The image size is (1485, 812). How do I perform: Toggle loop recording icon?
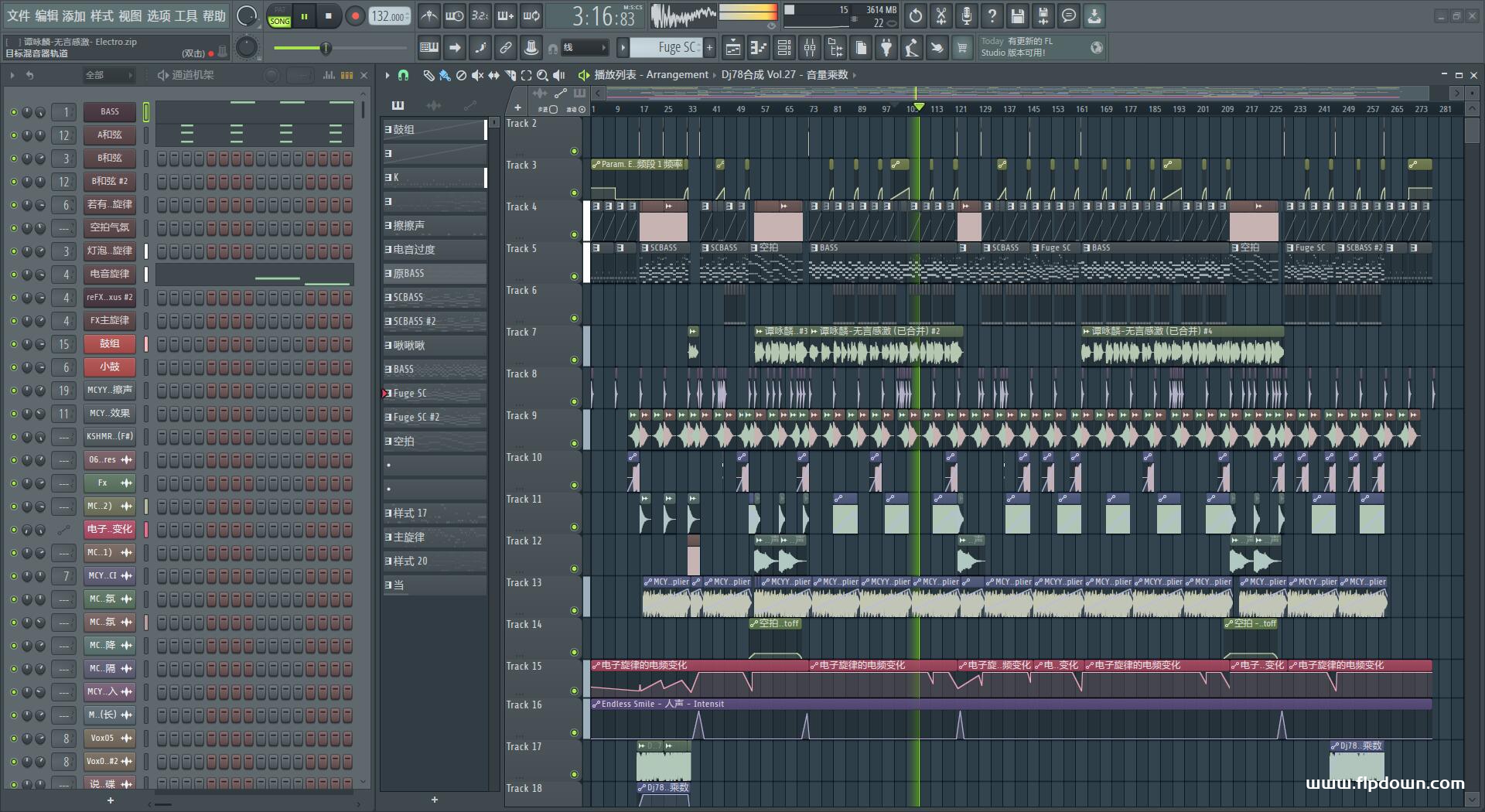531,15
